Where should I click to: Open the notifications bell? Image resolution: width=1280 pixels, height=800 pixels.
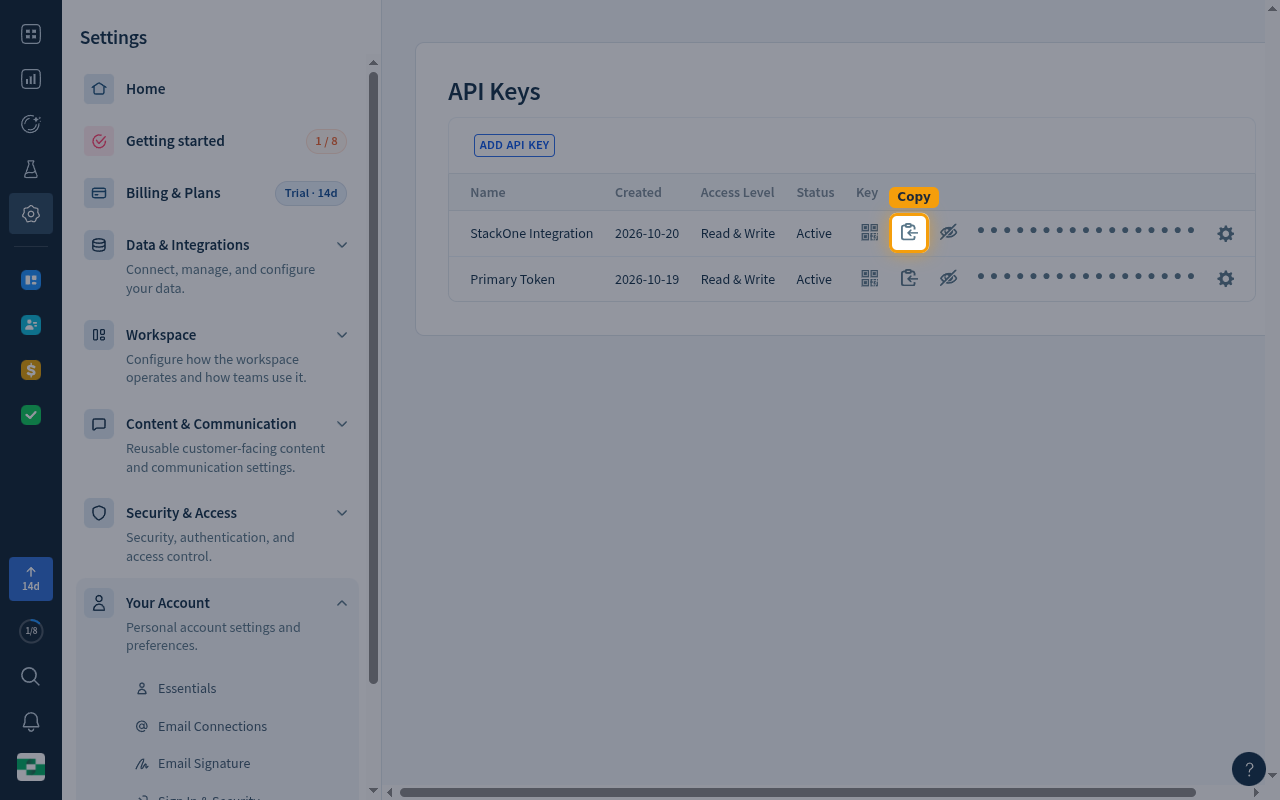31,722
